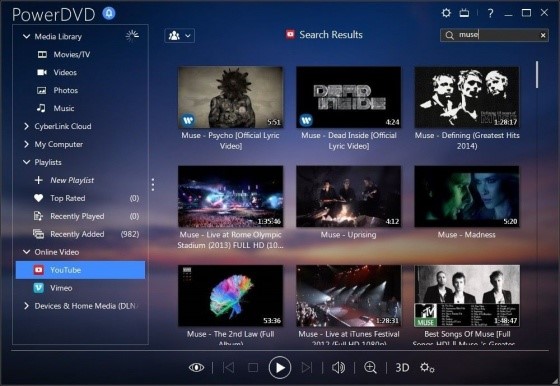Click the sidebar divider three-dot handle
The image size is (560, 386).
153,185
